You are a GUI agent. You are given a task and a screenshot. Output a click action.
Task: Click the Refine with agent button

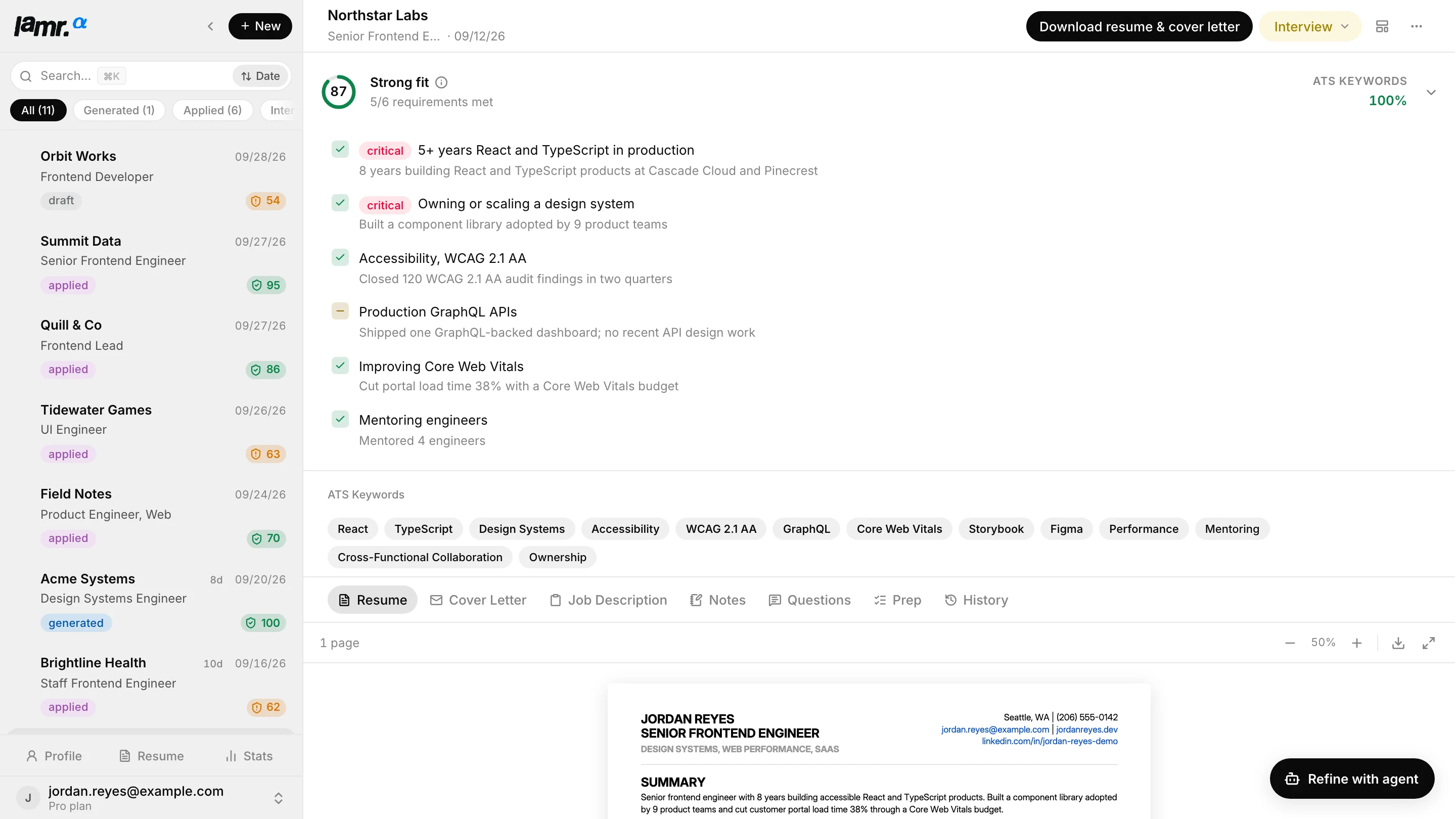tap(1352, 779)
